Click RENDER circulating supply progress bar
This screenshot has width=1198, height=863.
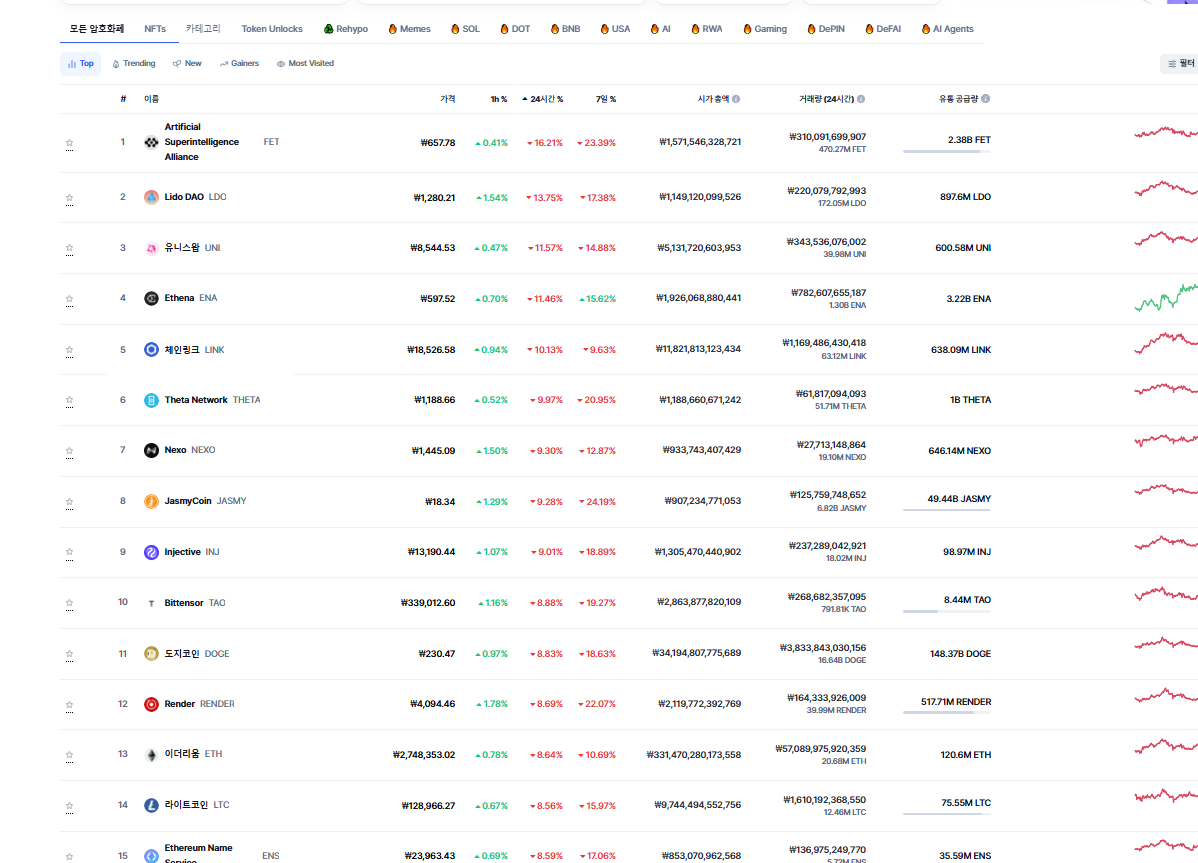click(947, 713)
